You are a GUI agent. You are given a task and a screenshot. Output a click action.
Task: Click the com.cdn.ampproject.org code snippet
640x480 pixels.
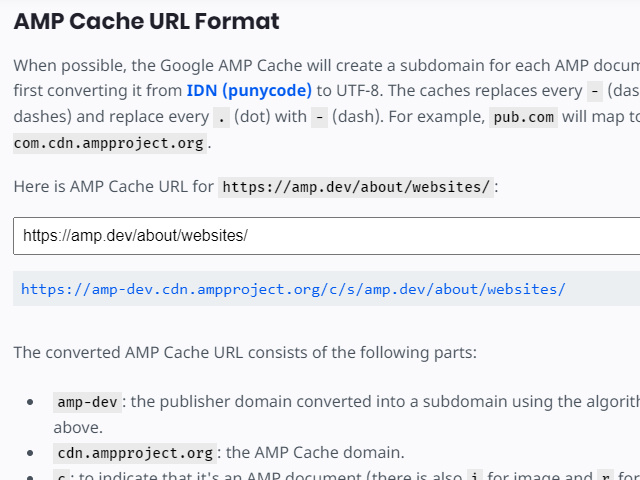pos(110,142)
